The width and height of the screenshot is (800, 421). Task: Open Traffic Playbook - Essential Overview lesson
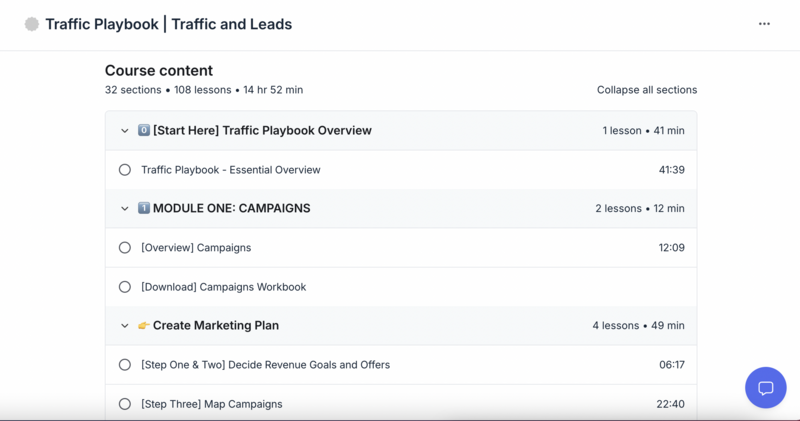coord(231,170)
